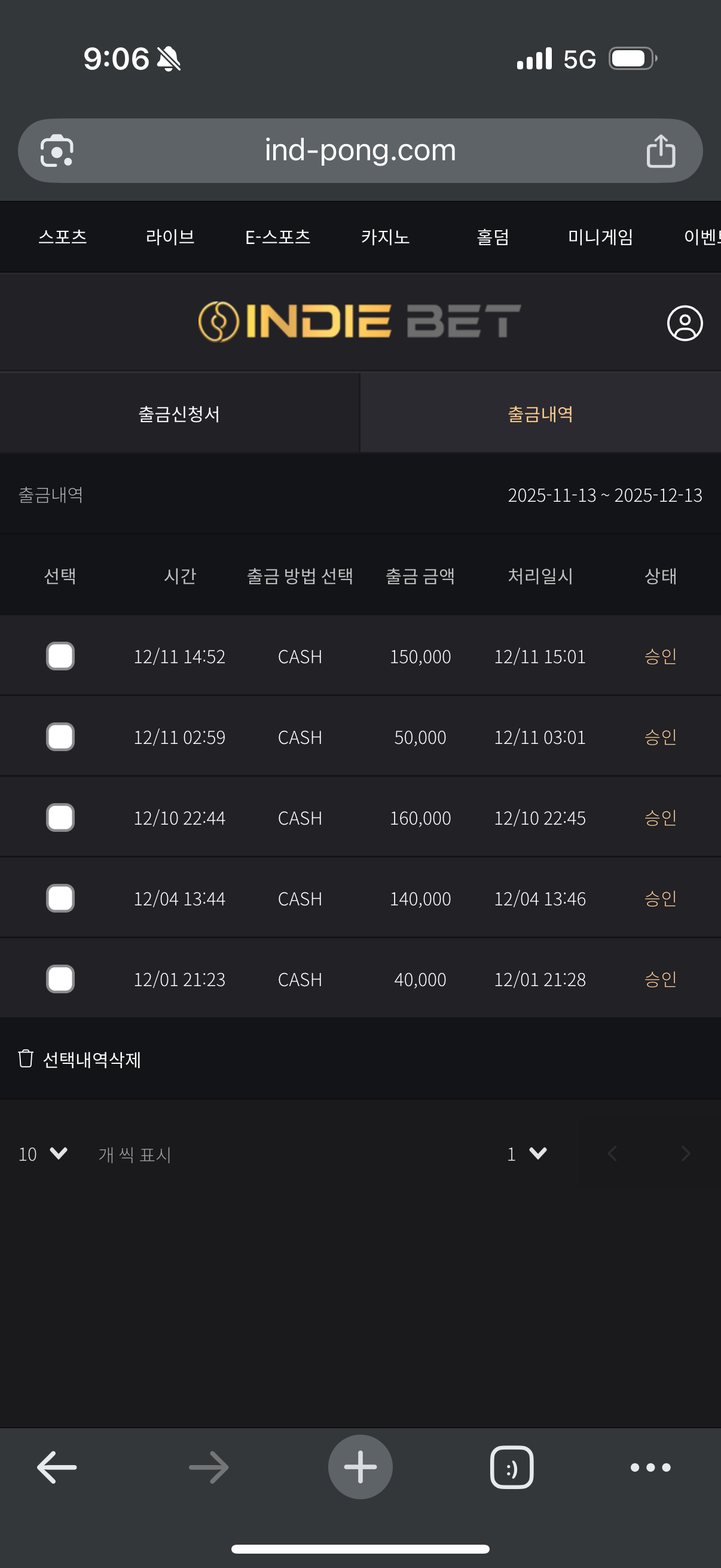721x1568 pixels.
Task: Open the browser three-dot menu
Action: point(650,1467)
